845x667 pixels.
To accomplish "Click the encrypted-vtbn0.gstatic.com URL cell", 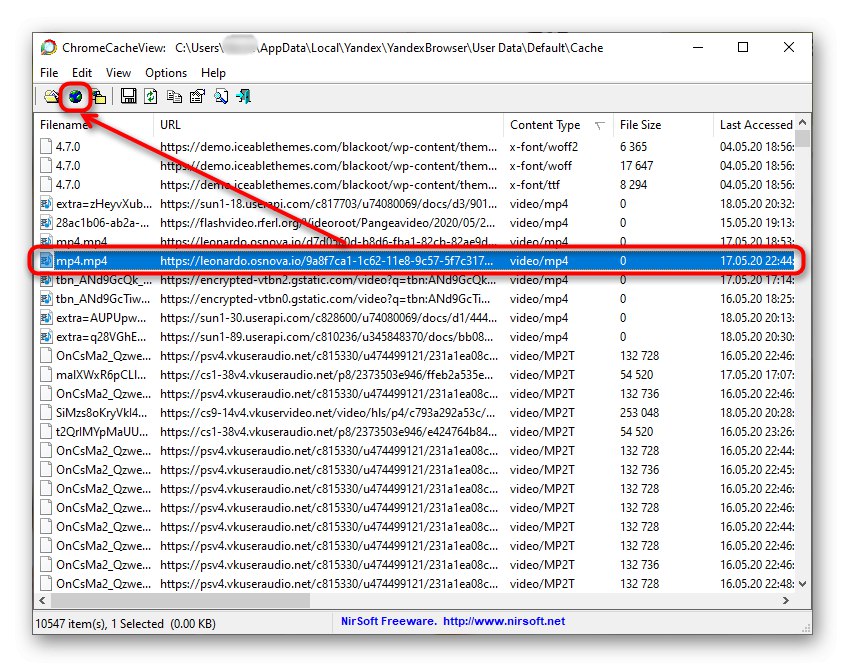I will [x=325, y=298].
